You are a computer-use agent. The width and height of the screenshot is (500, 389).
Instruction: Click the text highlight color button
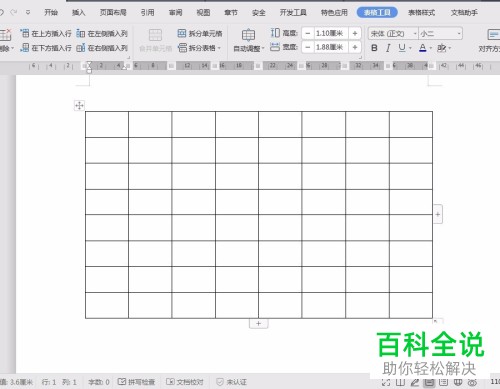(441, 48)
